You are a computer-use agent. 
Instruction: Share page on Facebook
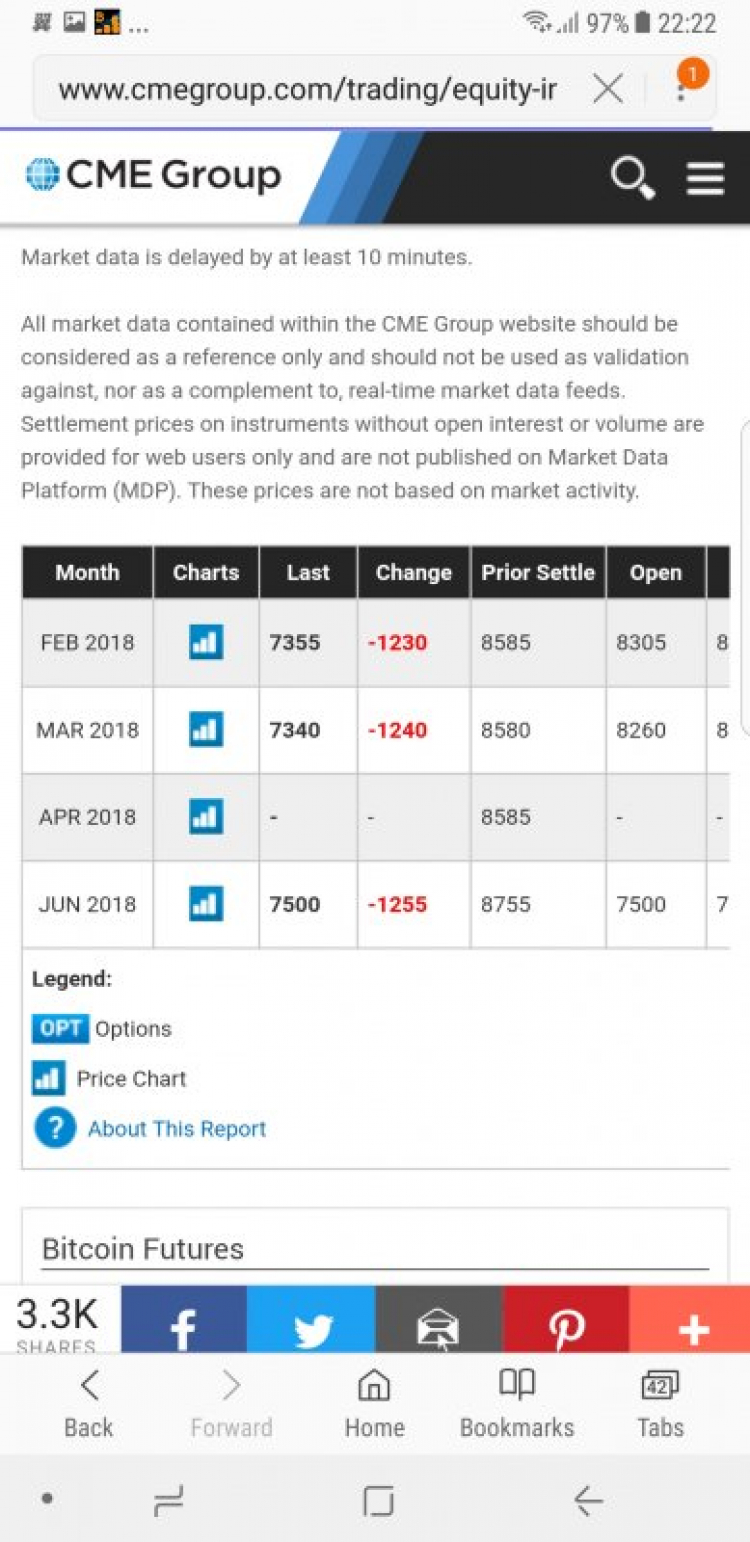click(184, 1320)
